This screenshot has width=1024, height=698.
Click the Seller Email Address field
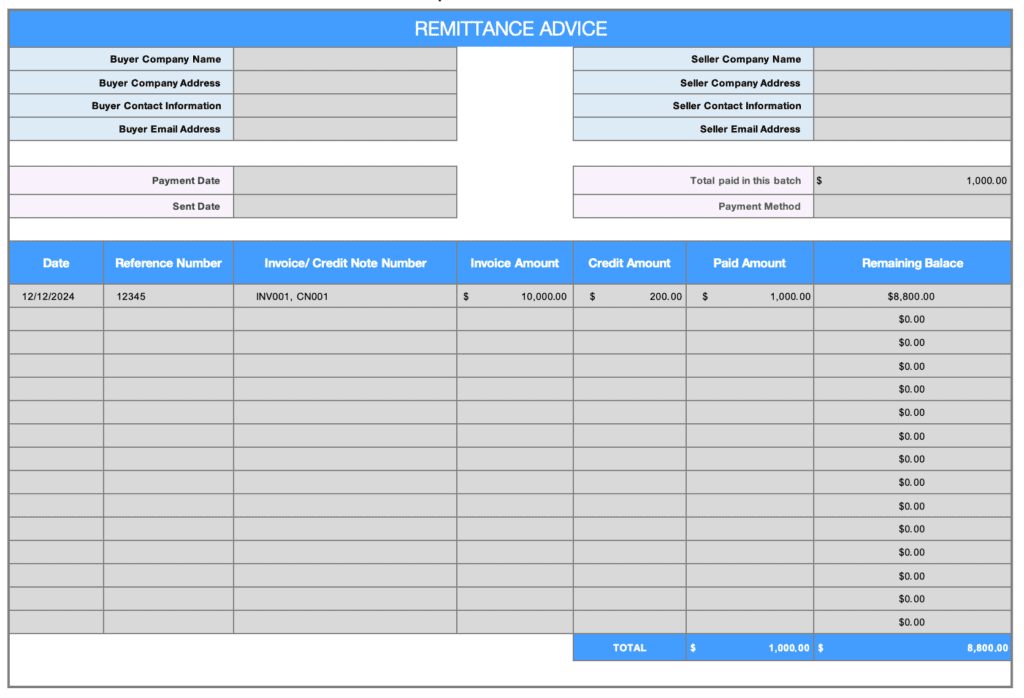912,129
